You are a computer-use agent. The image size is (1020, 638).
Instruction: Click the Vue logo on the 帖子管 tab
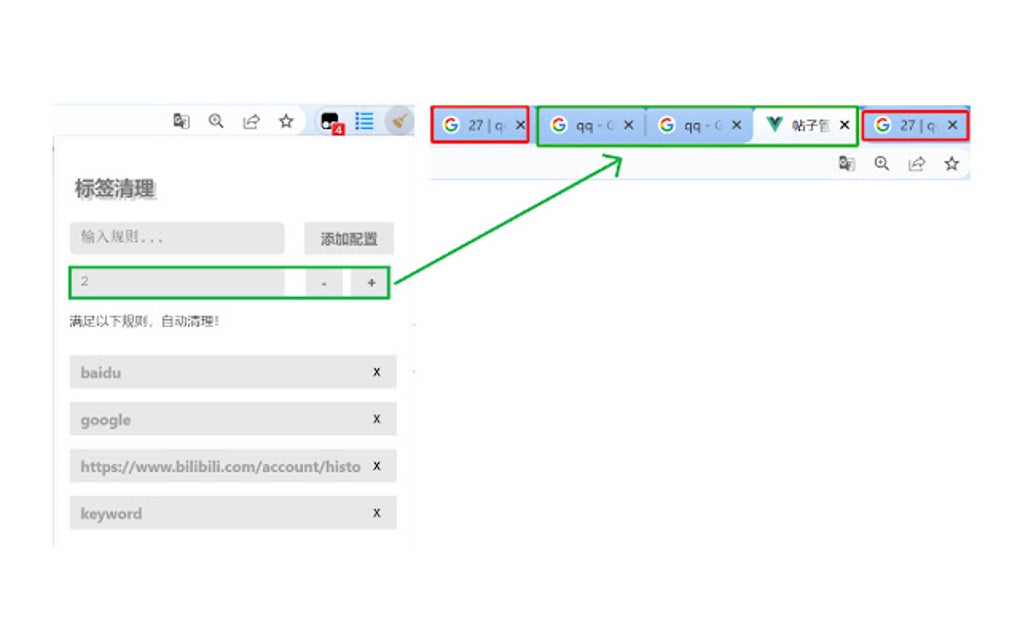(x=775, y=124)
